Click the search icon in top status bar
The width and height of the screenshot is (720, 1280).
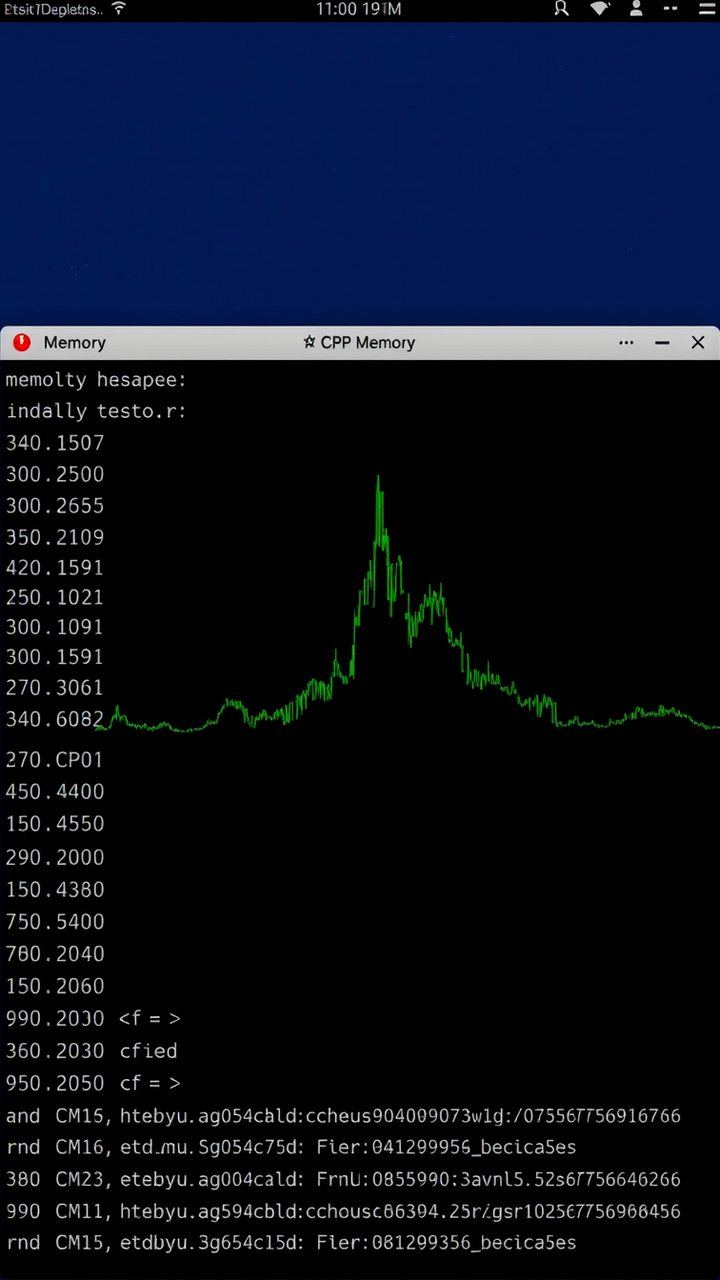[x=561, y=9]
